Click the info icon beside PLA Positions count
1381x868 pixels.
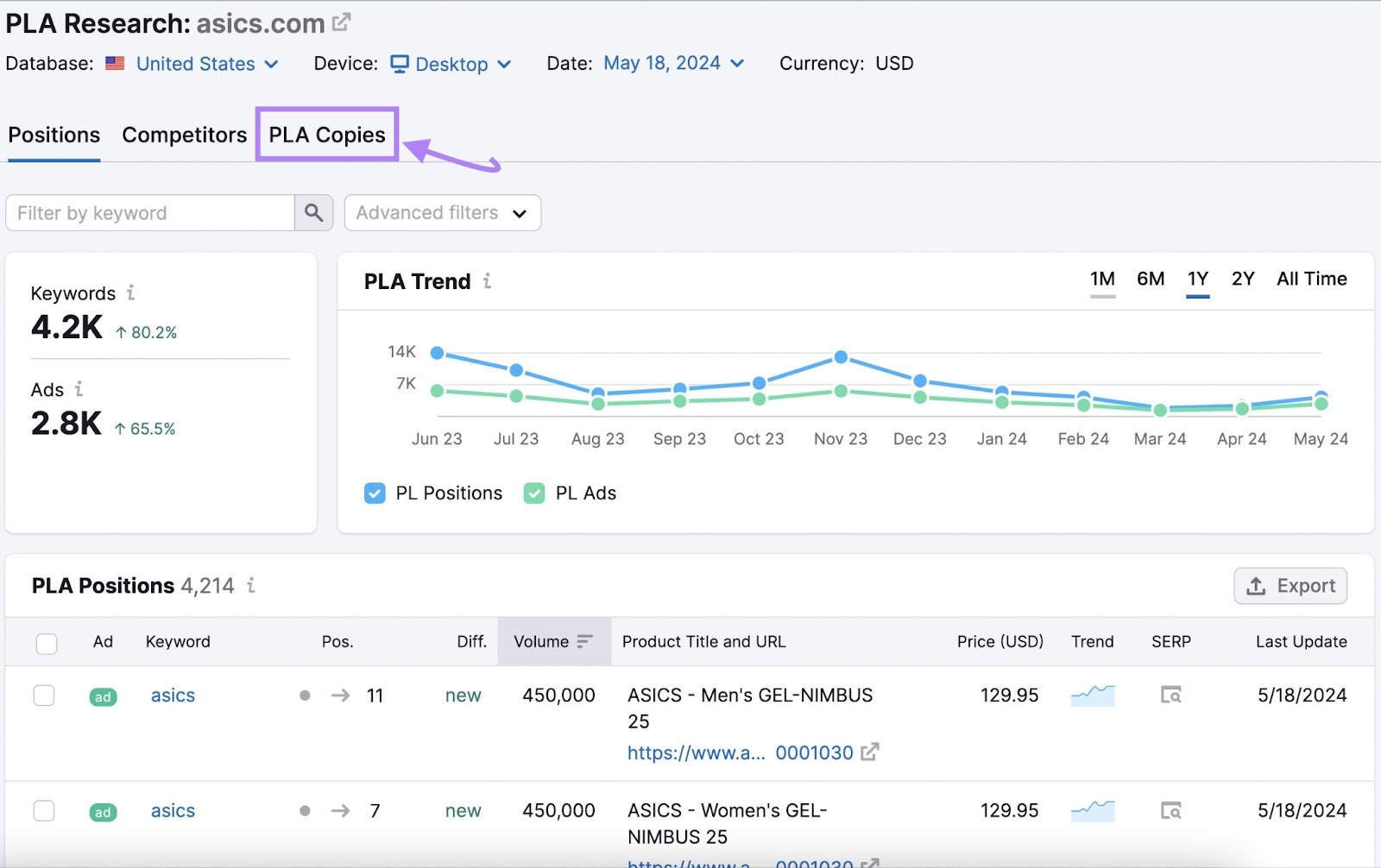tap(250, 586)
